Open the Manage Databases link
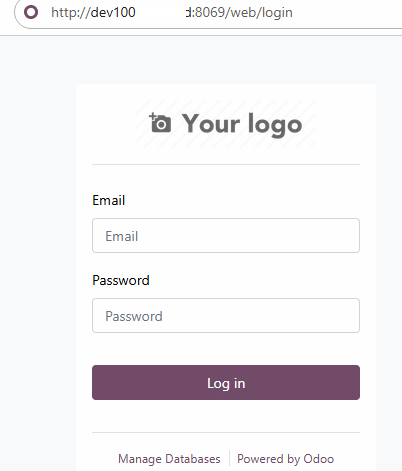Screen dimensions: 402x471 (169, 459)
